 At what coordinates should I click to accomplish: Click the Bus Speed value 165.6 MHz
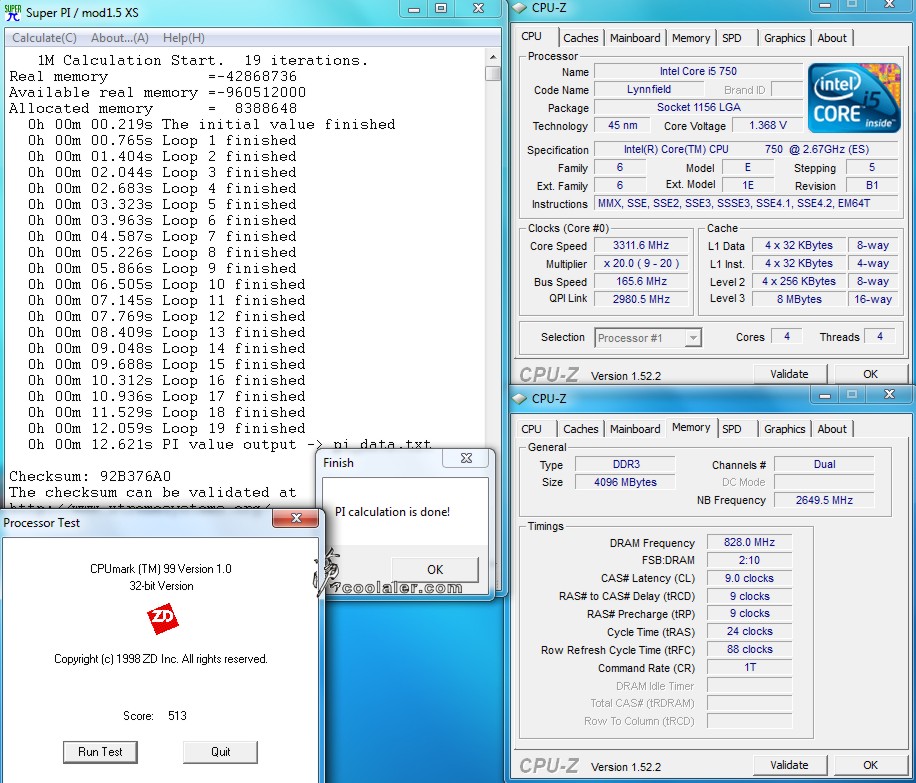coord(641,281)
